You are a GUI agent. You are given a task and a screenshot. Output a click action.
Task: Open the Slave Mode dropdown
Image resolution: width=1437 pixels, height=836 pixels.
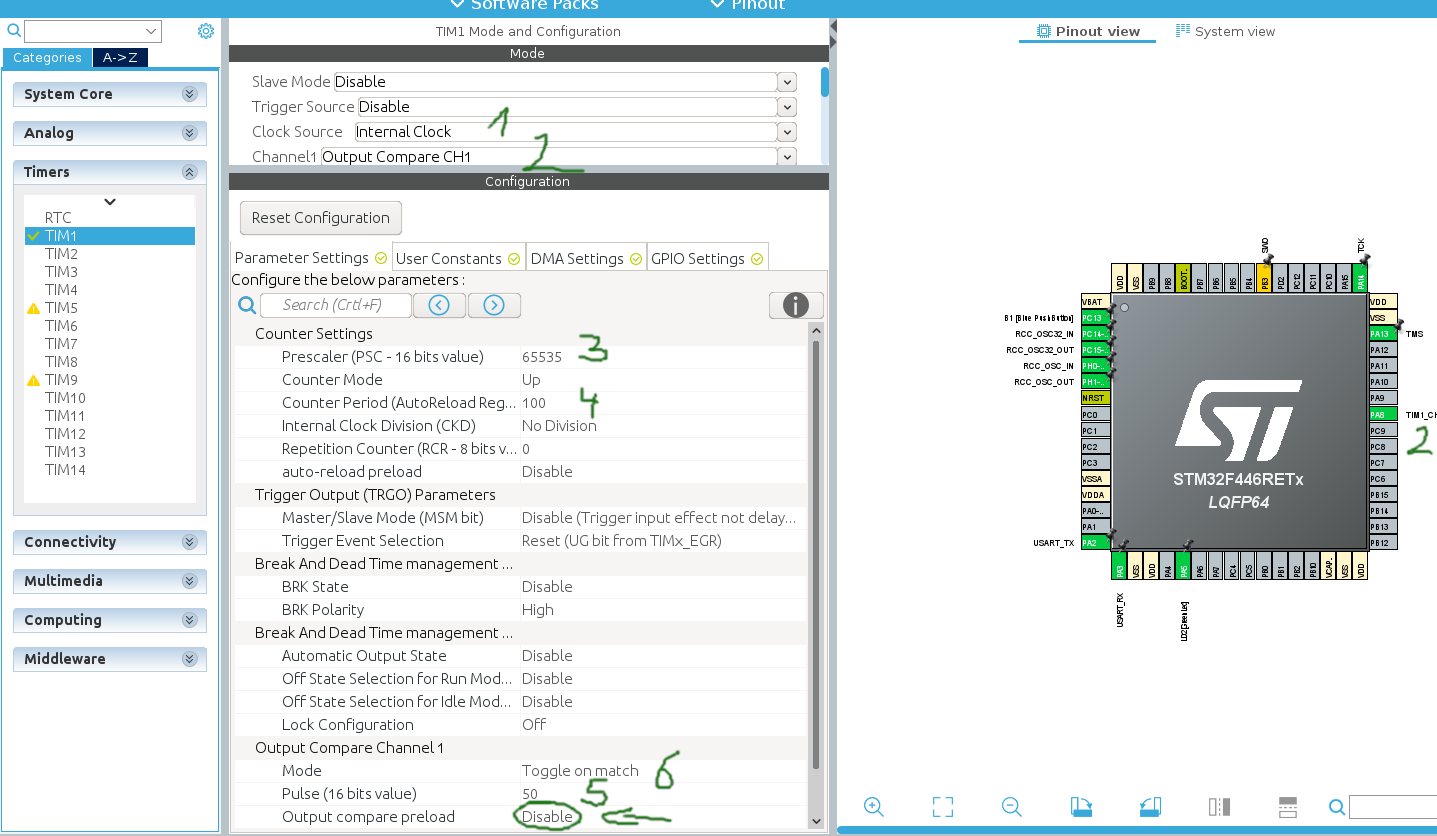787,82
